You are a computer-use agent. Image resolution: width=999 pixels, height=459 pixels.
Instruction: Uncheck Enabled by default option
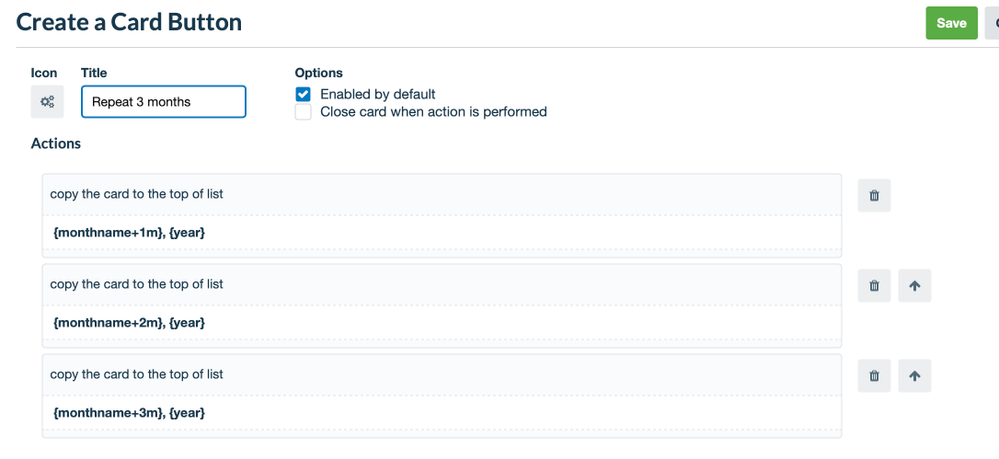point(303,94)
